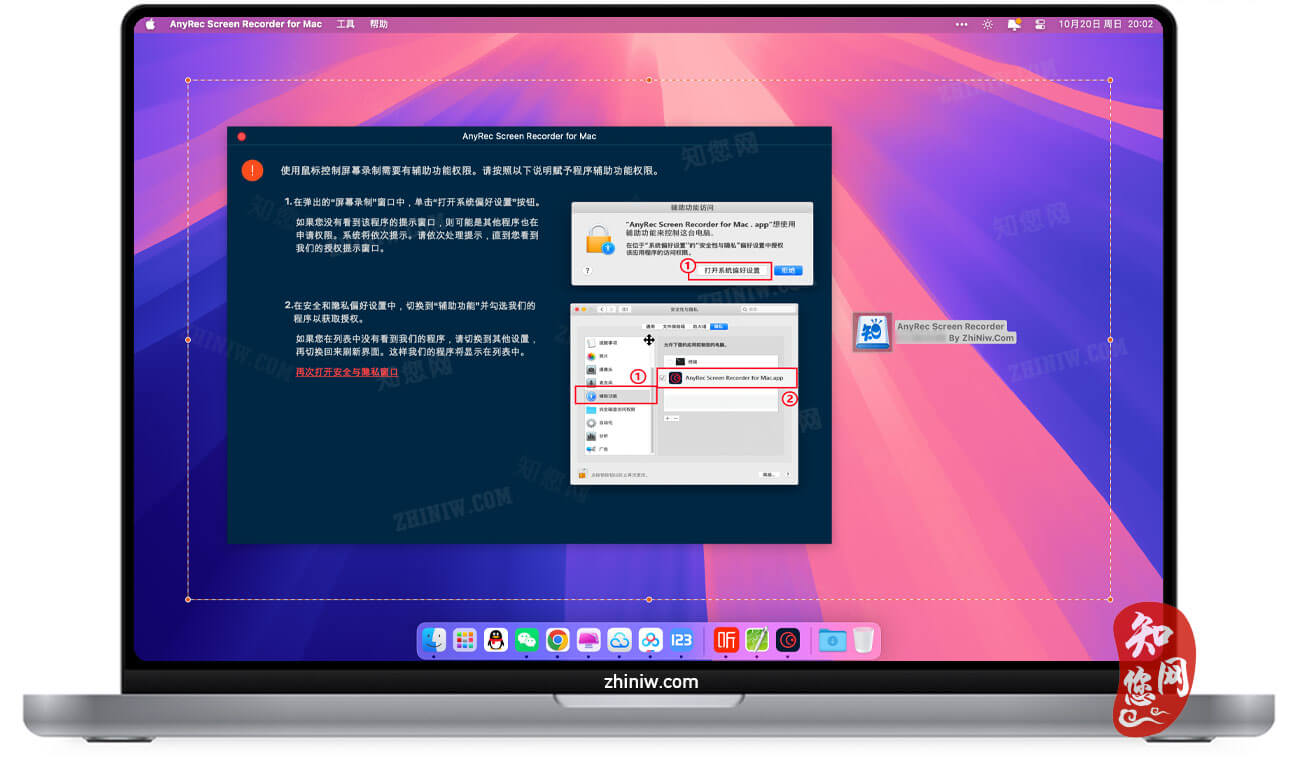Open the green pen editor app in dock
This screenshot has width=1298, height=779.
pyautogui.click(x=757, y=640)
